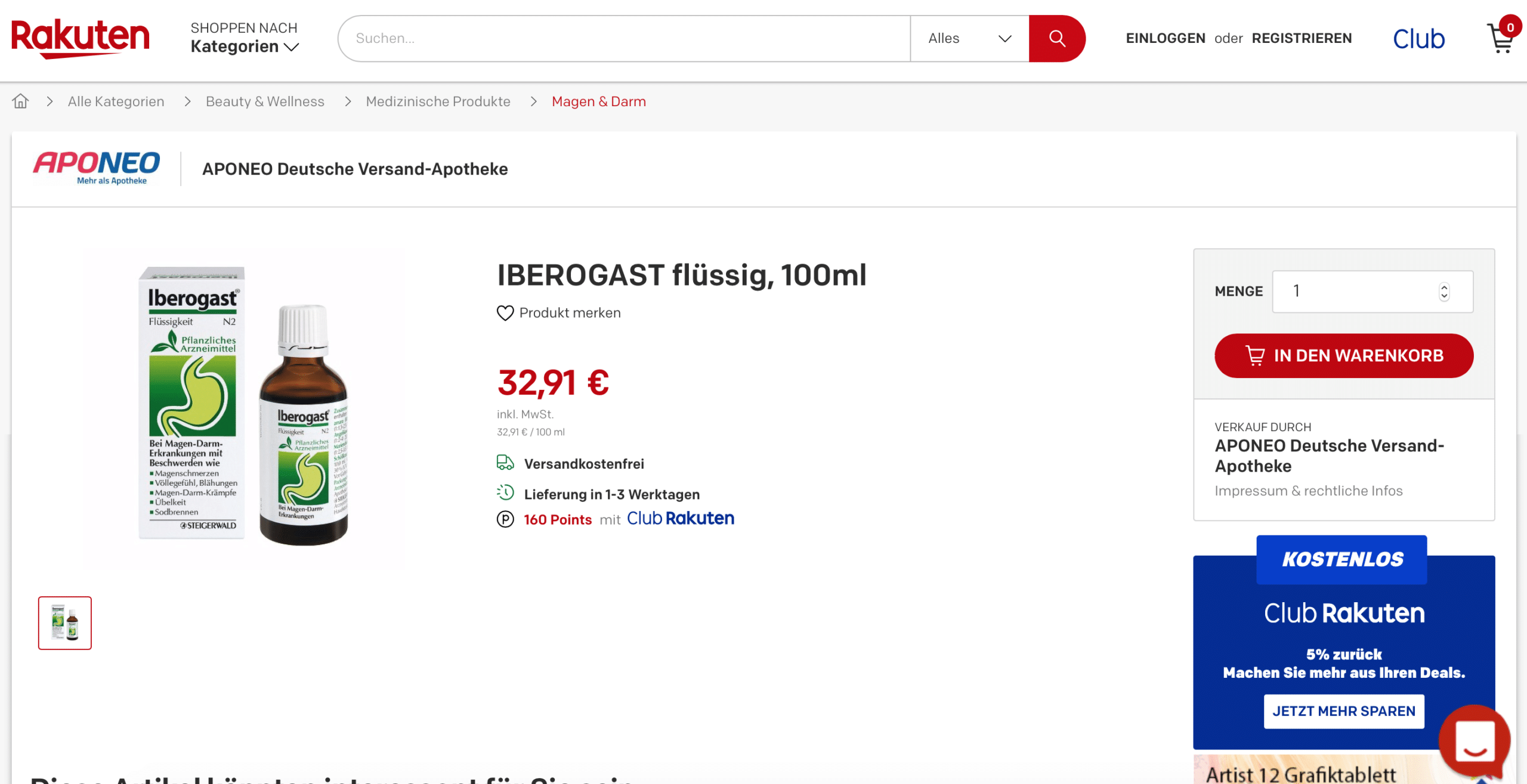Open the Alles search category dropdown

click(970, 39)
